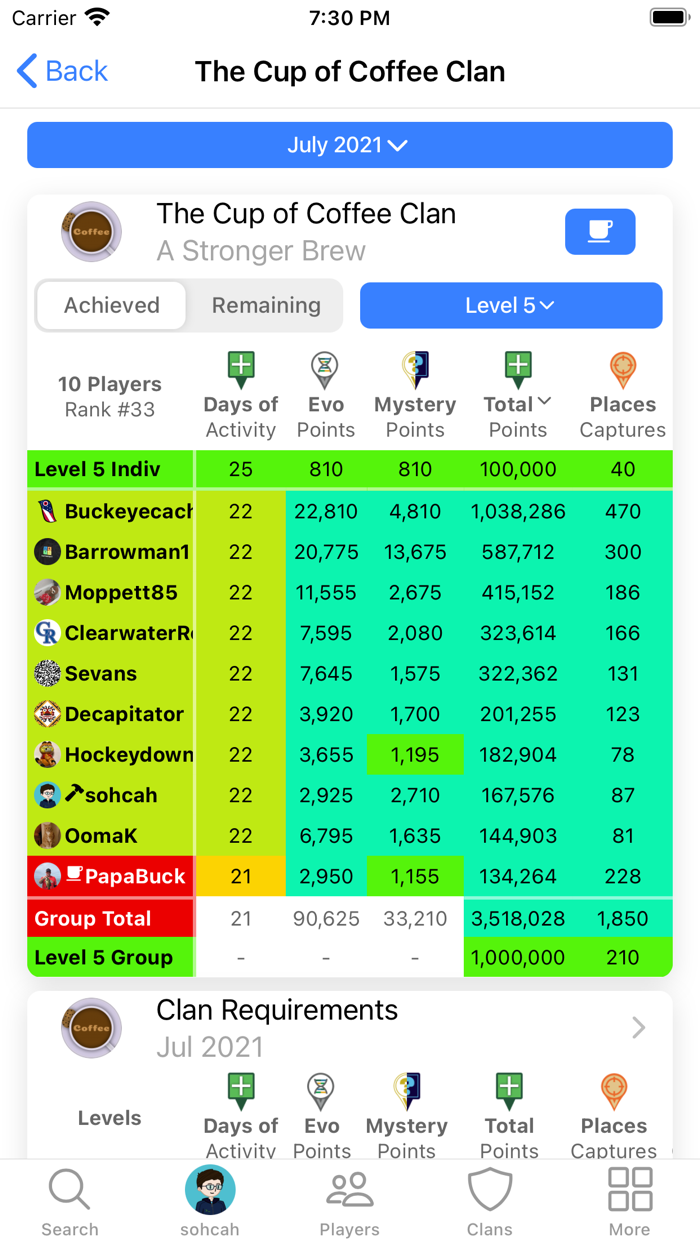Open the Search tab

tap(70, 1201)
